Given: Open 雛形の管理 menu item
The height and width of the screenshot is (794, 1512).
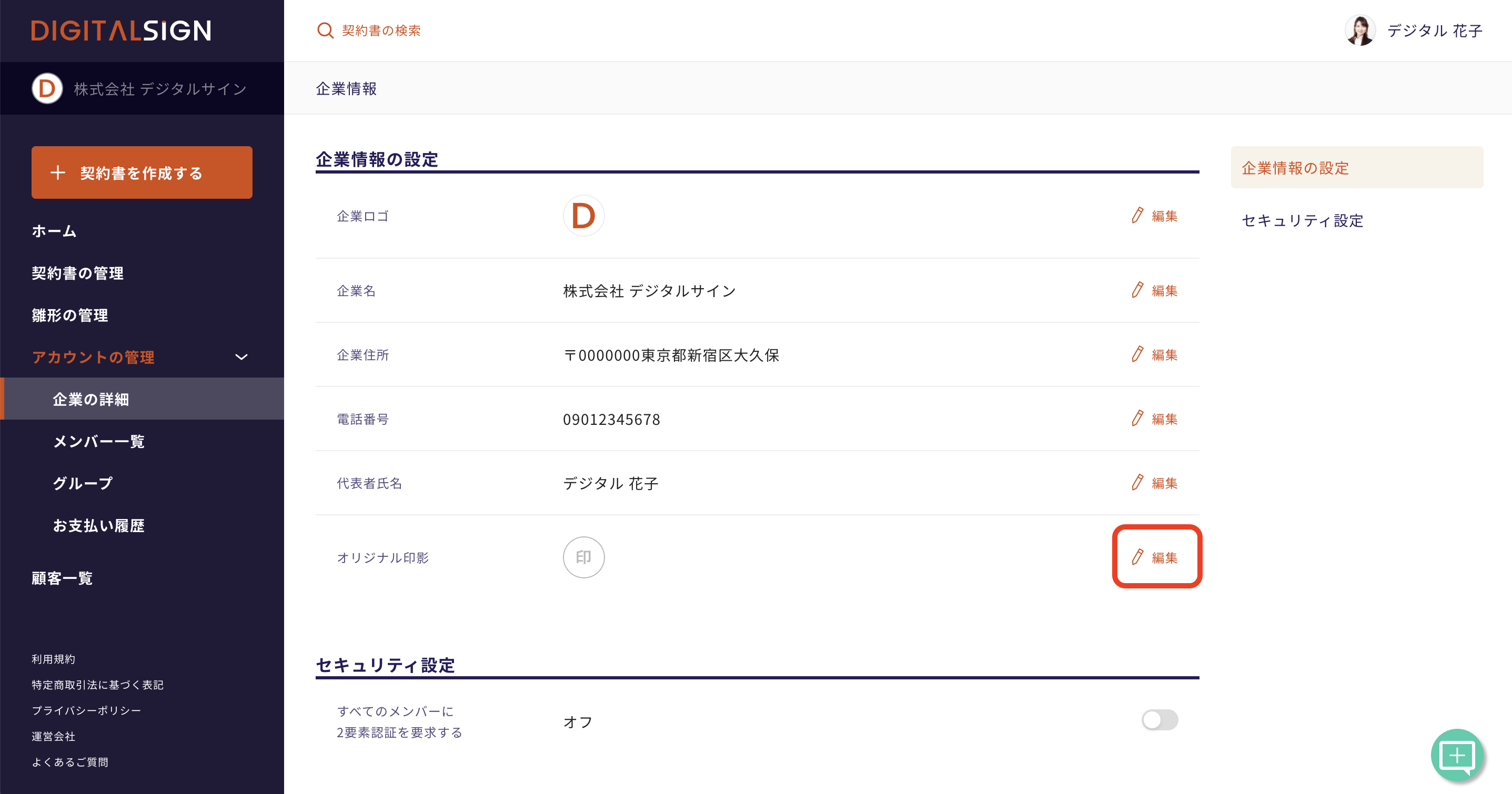Looking at the screenshot, I should [70, 315].
